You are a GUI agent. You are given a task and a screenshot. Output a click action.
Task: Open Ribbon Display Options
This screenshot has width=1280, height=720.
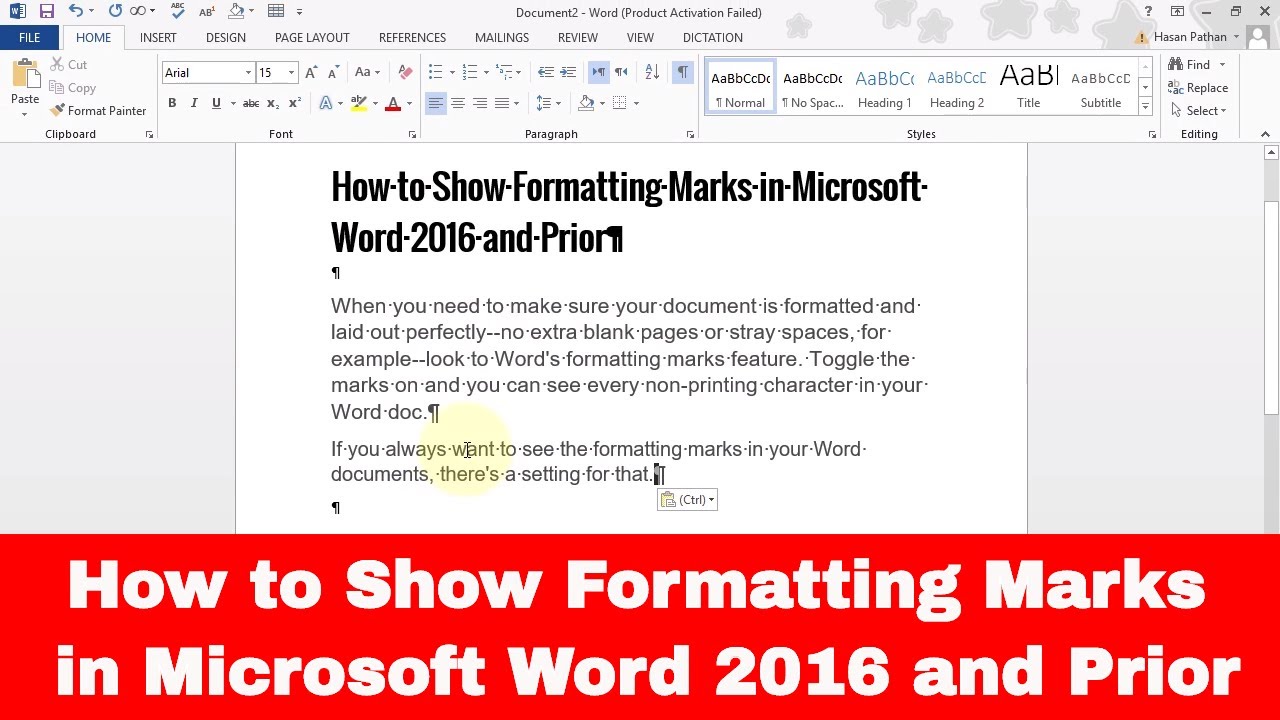[1178, 12]
